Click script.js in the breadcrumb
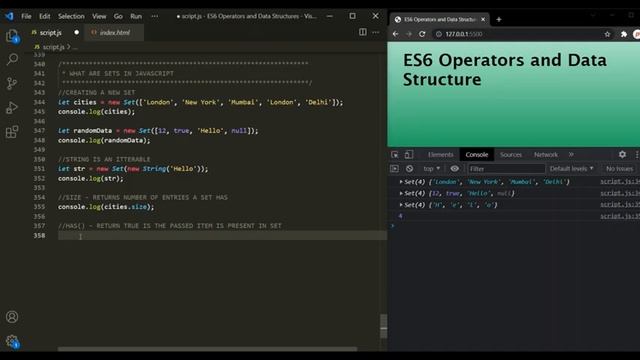Screen dimensions: 640x360 tap(53, 47)
